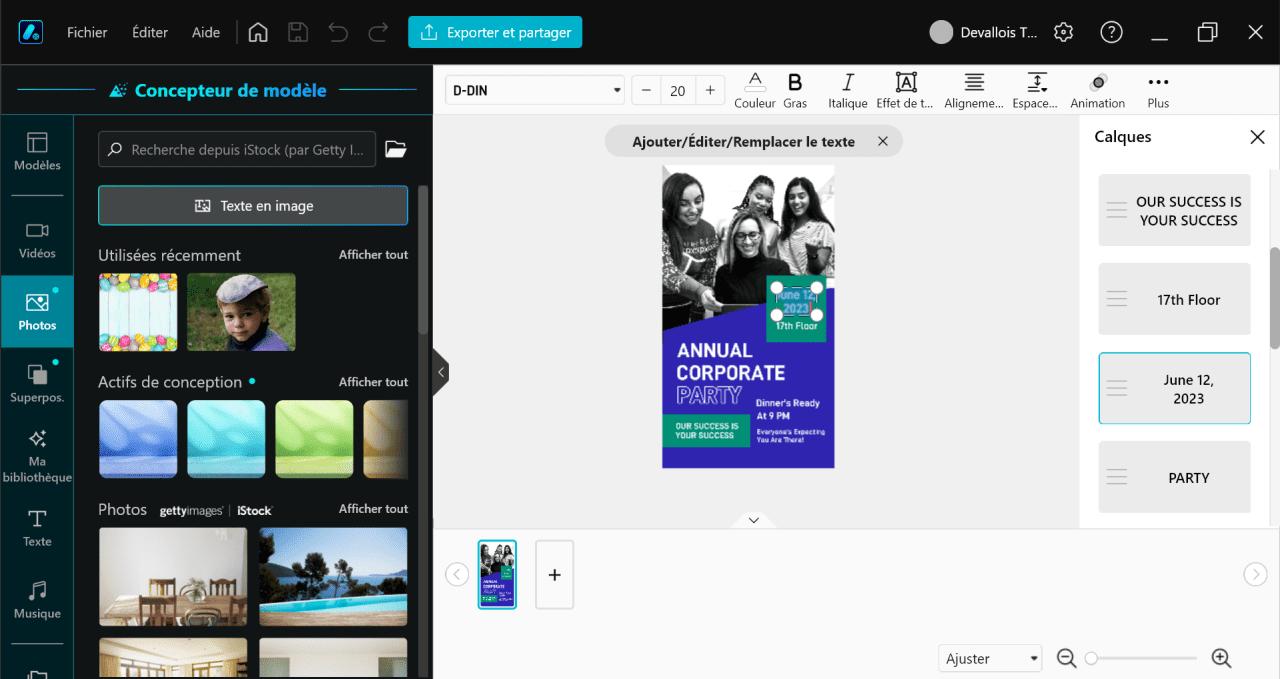Open the settings gear icon
1280x679 pixels.
pyautogui.click(x=1064, y=32)
